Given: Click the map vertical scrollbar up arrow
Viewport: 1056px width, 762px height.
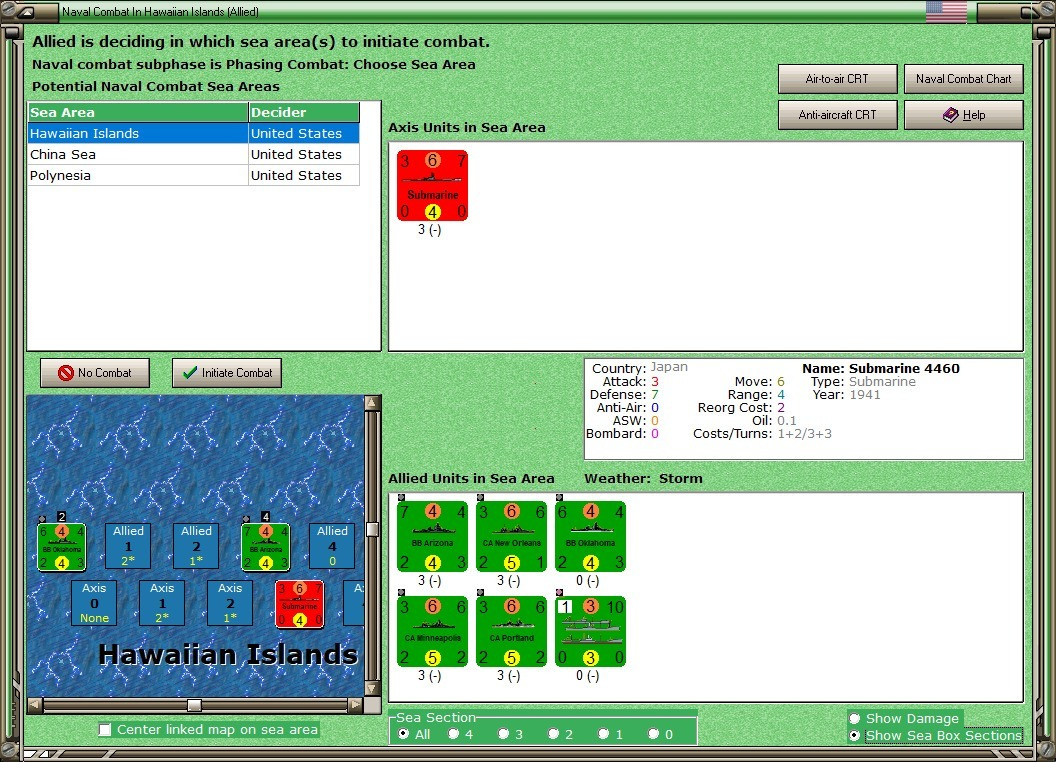Looking at the screenshot, I should click(x=372, y=404).
